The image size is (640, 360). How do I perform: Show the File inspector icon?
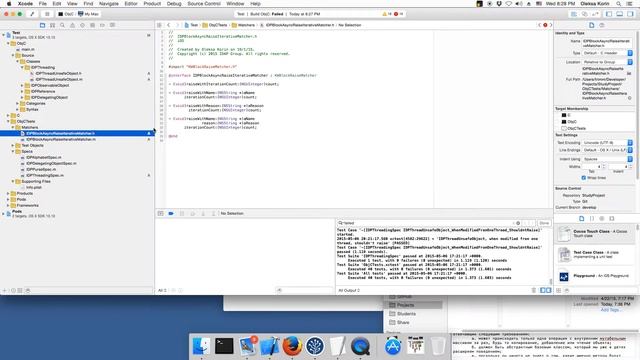pyautogui.click(x=591, y=25)
